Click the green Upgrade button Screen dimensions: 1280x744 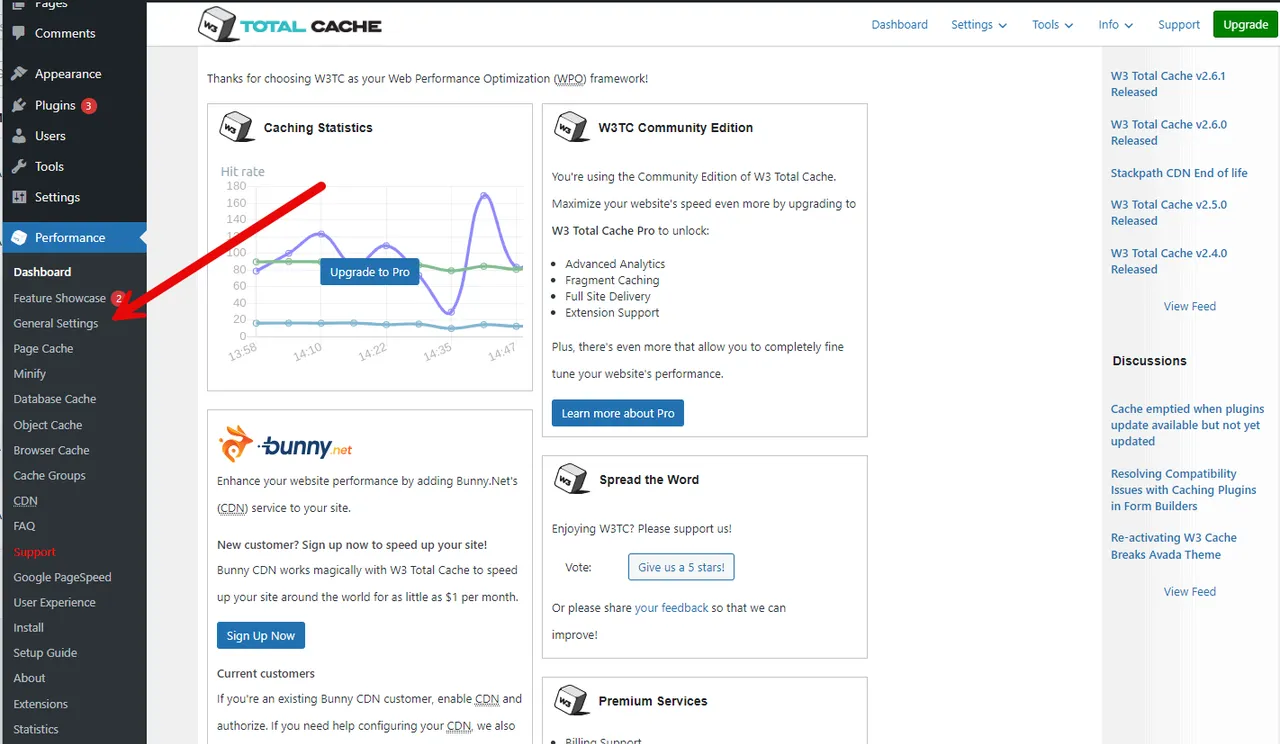point(1245,25)
